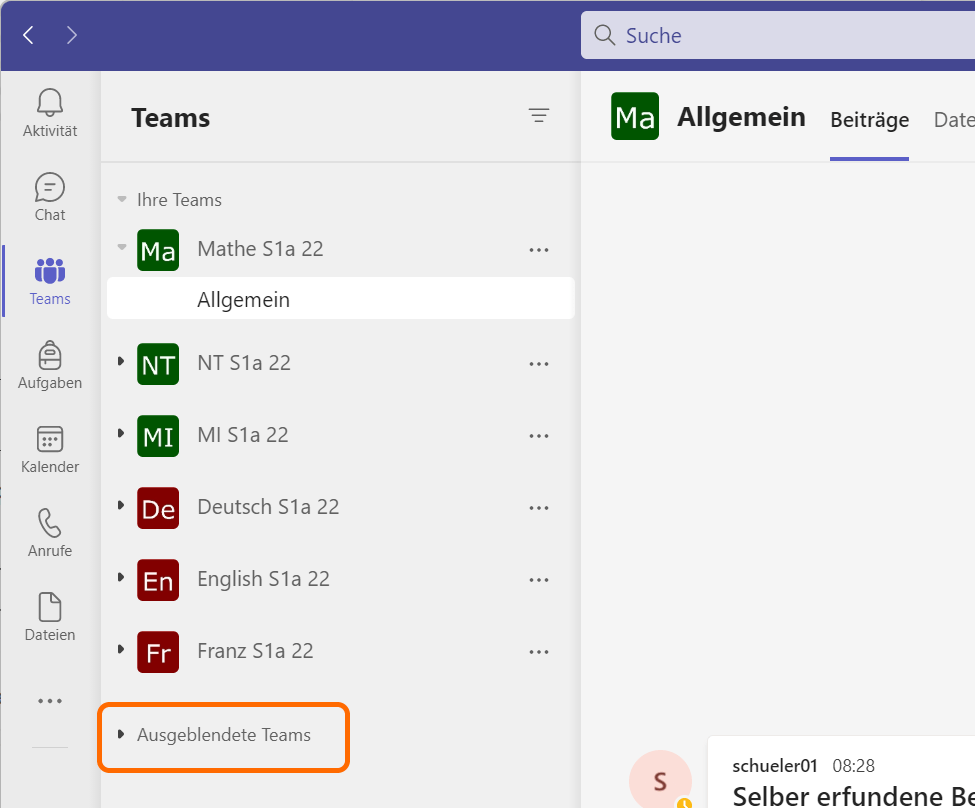The image size is (975, 808).
Task: Switch to the Beiträge tab
Action: point(869,120)
